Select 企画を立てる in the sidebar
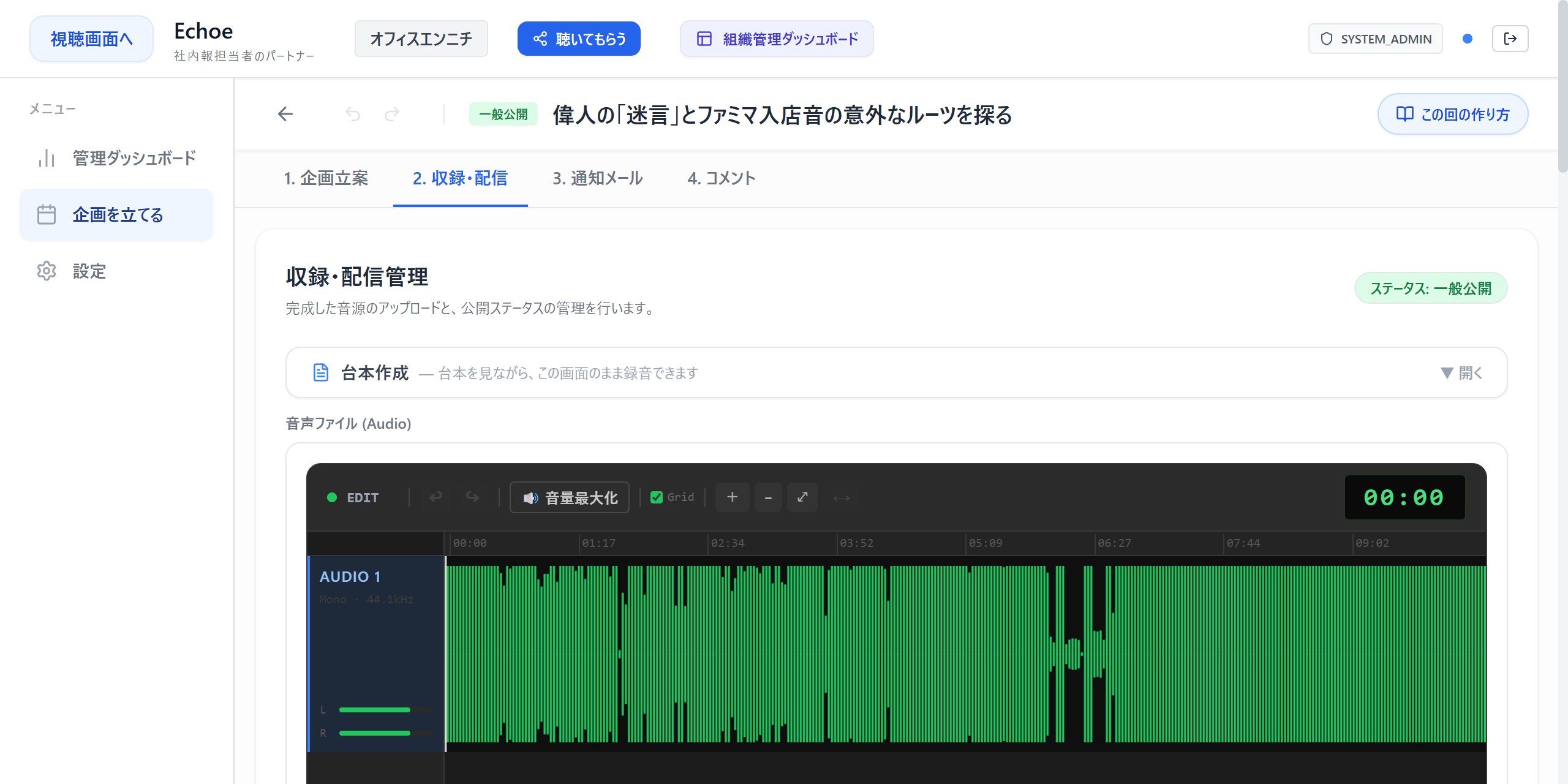The width and height of the screenshot is (1568, 784). pos(116,214)
